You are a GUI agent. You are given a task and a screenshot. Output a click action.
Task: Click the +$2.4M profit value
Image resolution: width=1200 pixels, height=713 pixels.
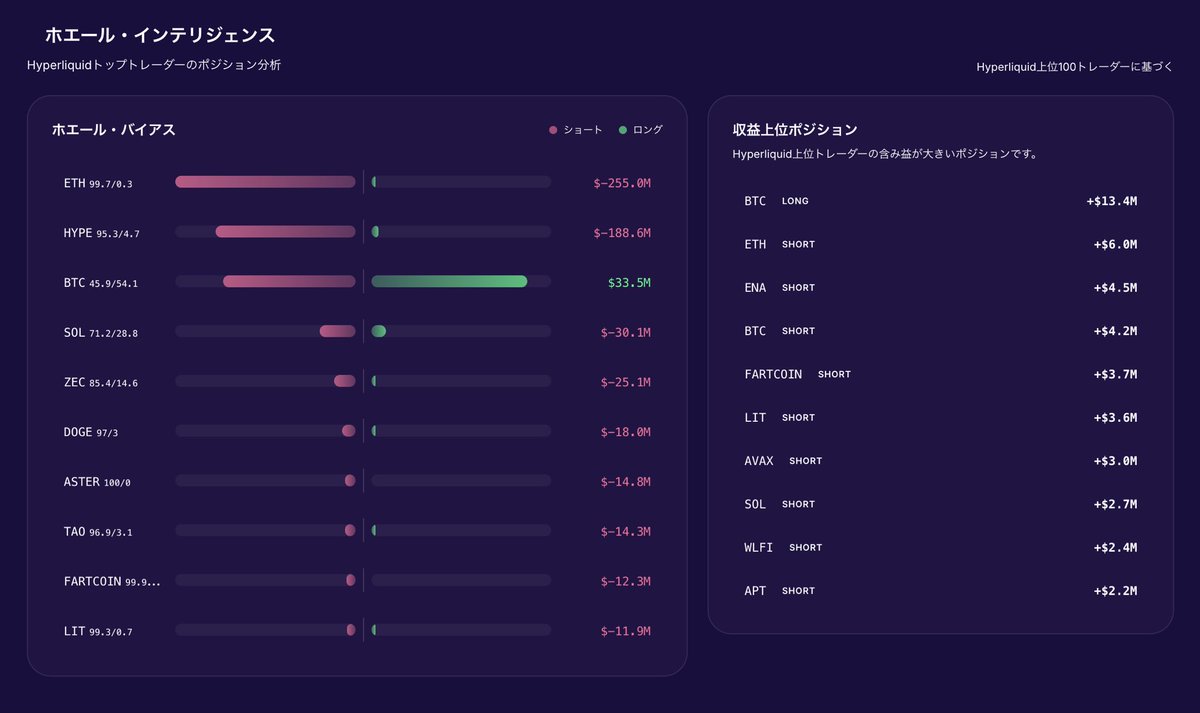[1116, 547]
